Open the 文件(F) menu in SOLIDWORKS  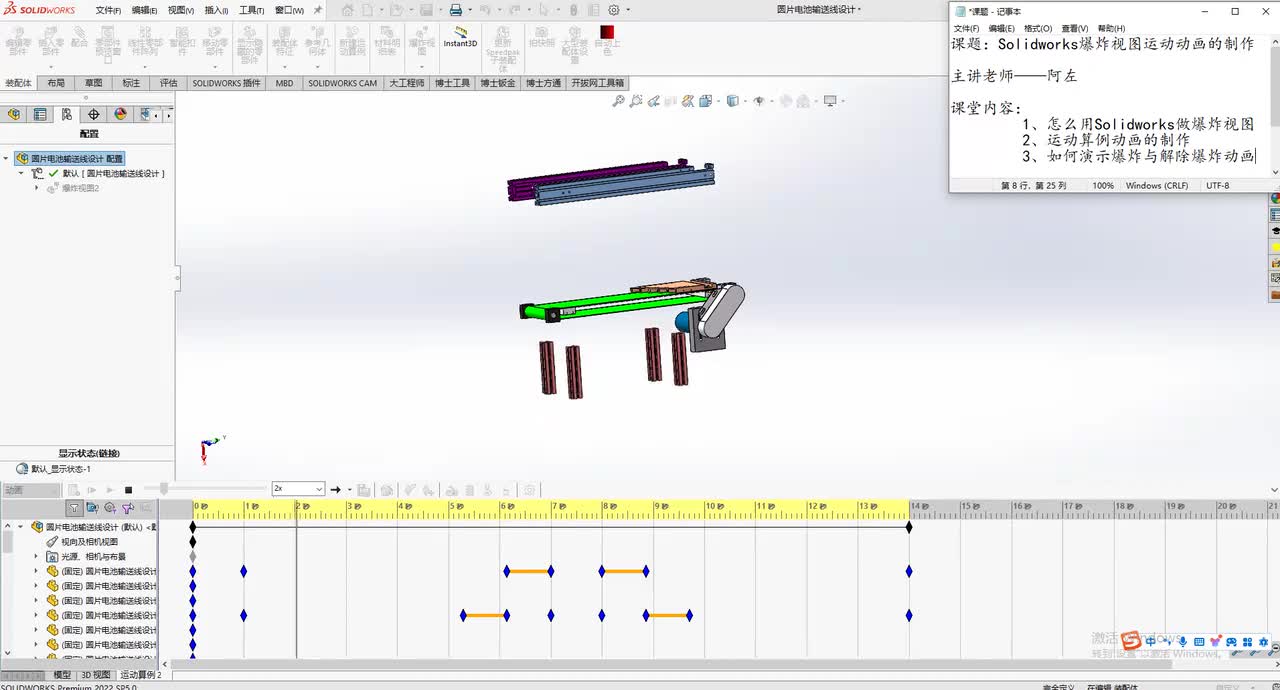coord(108,10)
